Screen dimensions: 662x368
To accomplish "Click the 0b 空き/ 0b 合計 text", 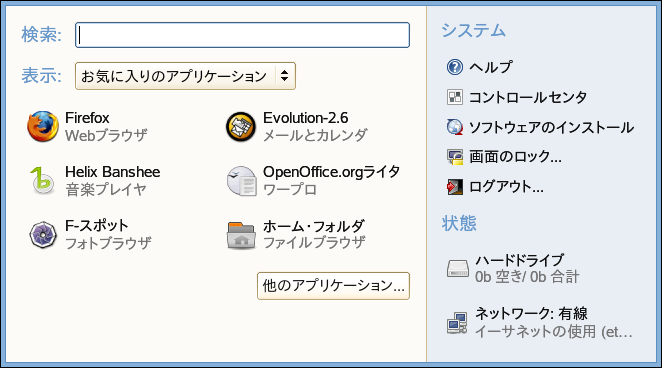I will [x=527, y=277].
